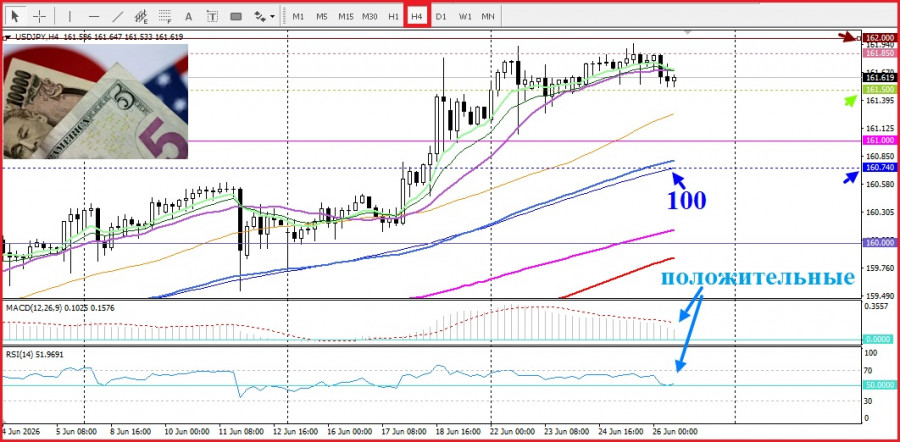This screenshot has width=900, height=442.
Task: Click the chart shift triangle marker
Action: (687, 33)
